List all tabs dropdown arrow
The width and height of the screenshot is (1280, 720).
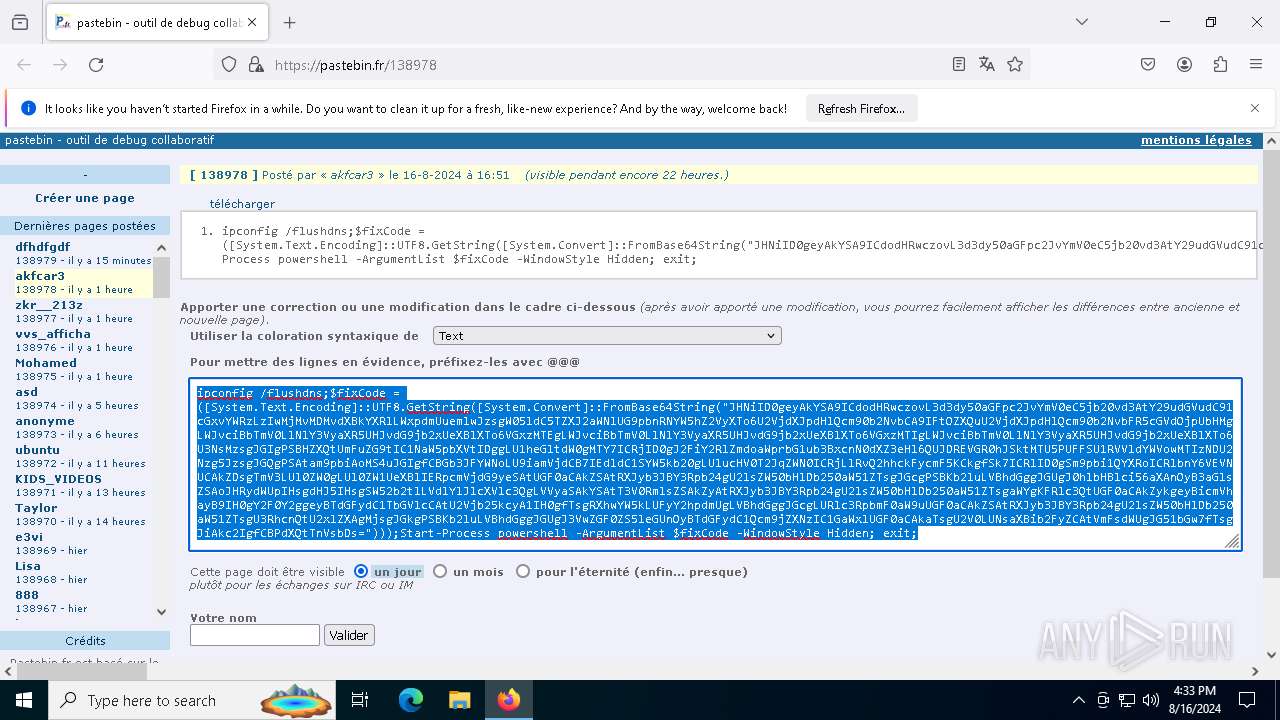[1082, 22]
